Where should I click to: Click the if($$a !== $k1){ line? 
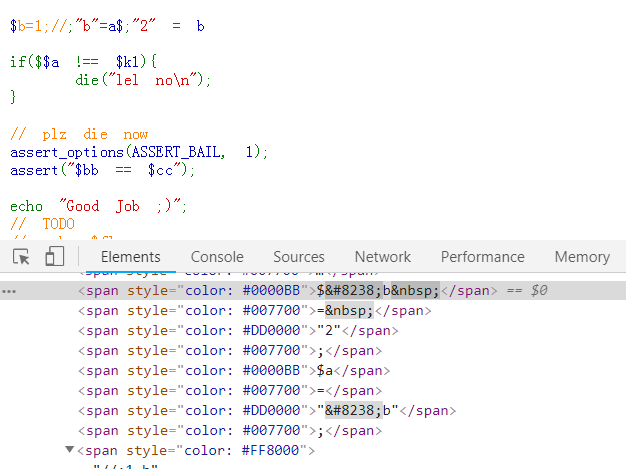coord(83,62)
